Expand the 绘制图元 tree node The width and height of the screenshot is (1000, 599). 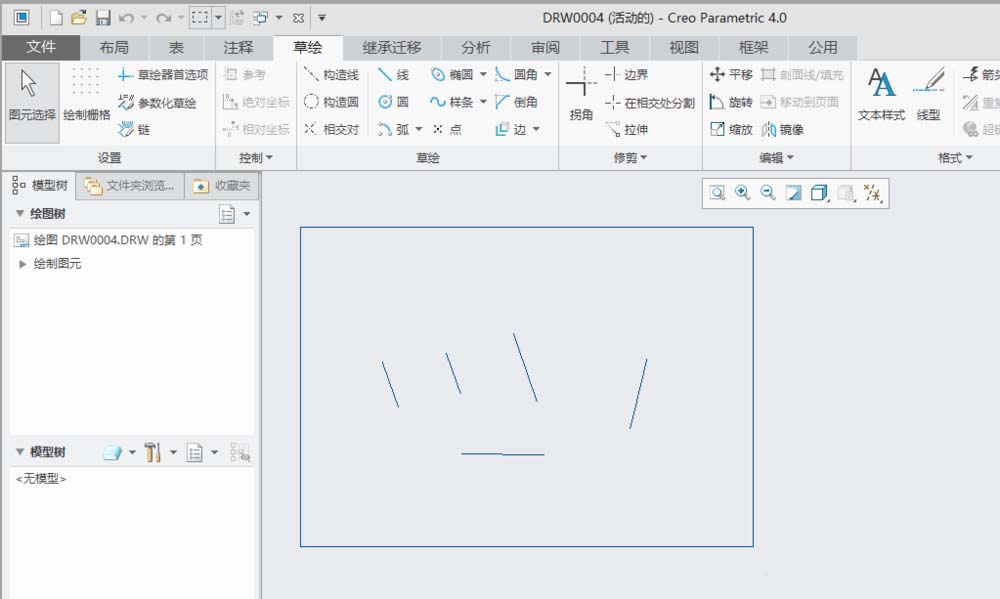click(22, 263)
